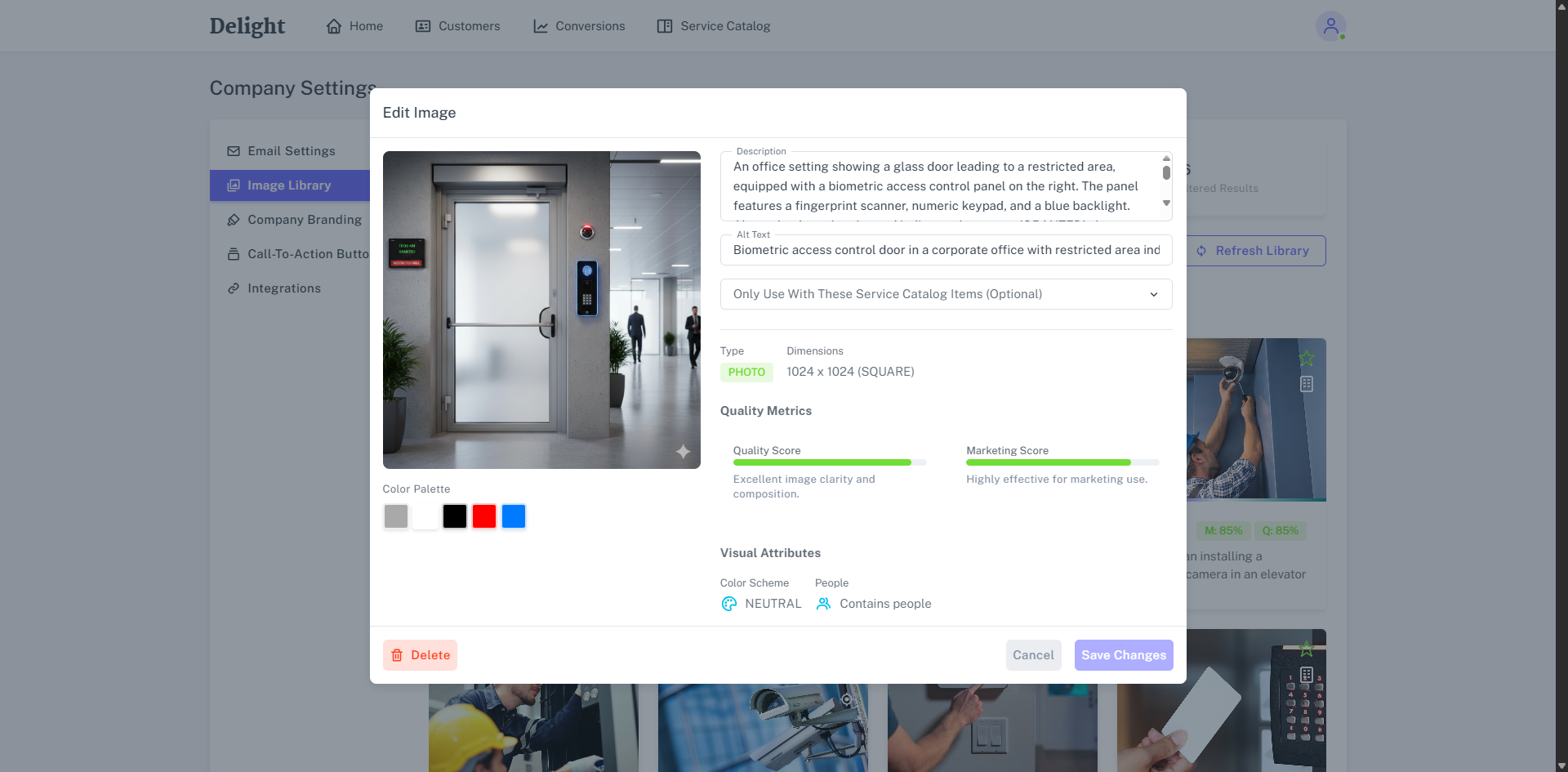
Task: Select Image Library settings tab
Action: pyautogui.click(x=289, y=185)
